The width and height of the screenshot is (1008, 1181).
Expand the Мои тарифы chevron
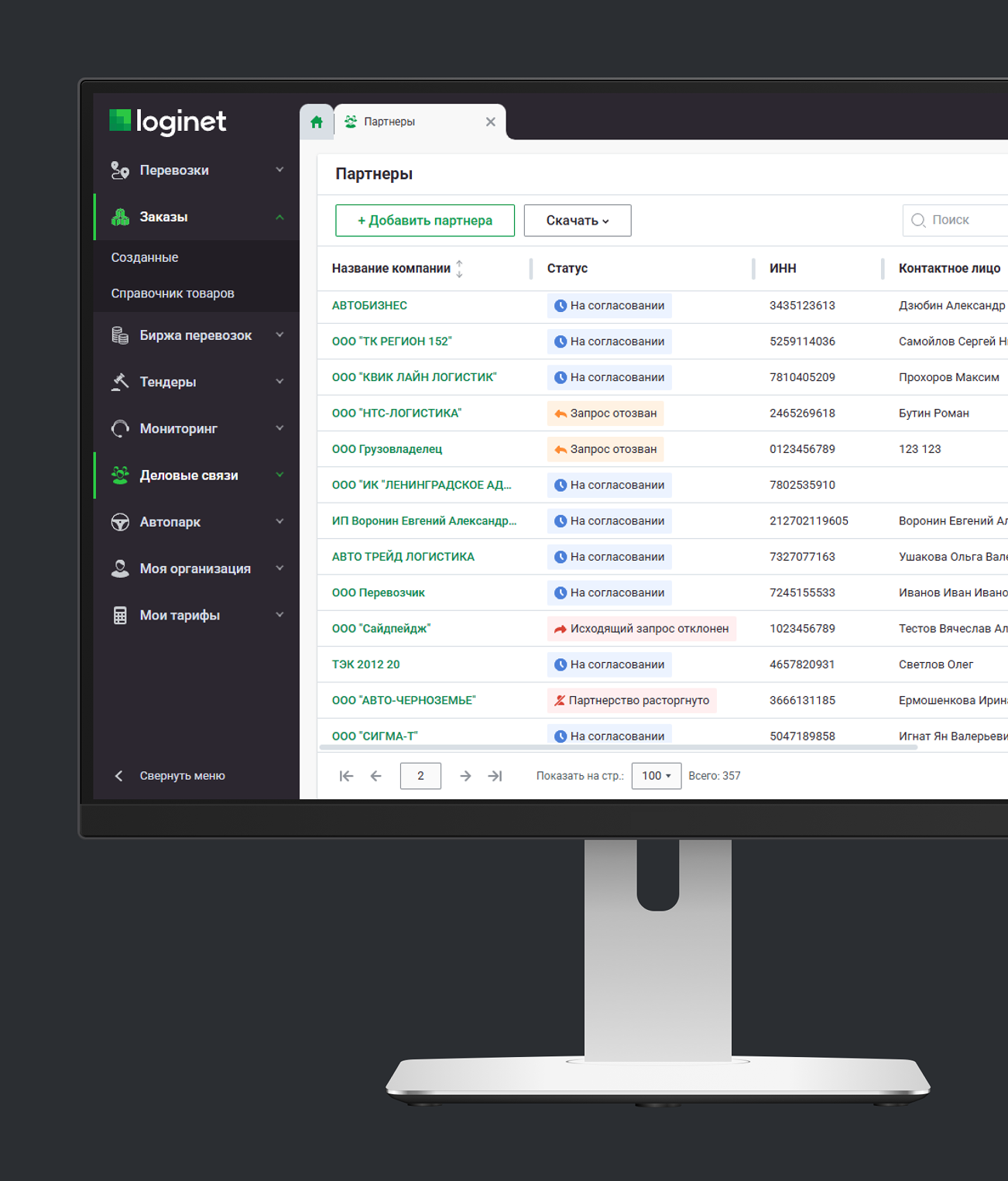(x=279, y=615)
